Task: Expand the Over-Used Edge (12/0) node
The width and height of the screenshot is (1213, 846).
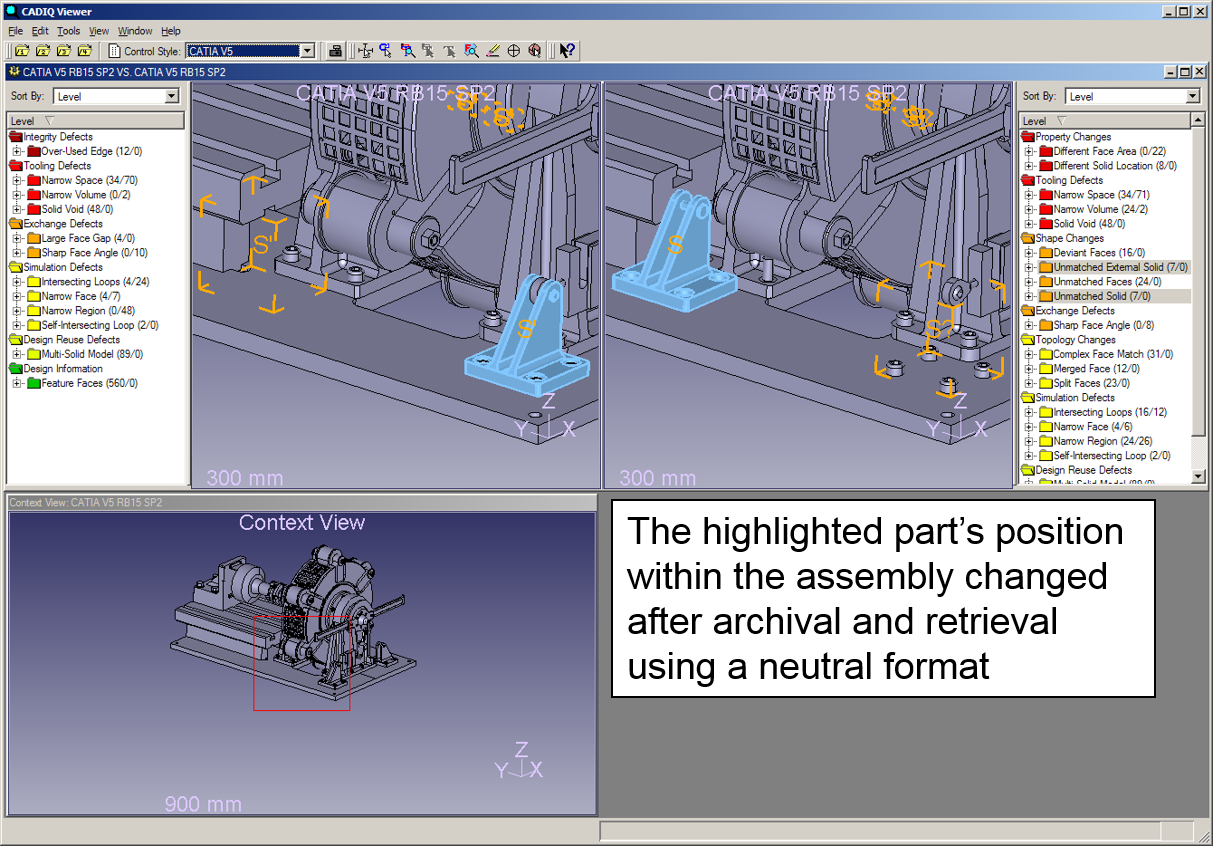Action: click(x=17, y=151)
